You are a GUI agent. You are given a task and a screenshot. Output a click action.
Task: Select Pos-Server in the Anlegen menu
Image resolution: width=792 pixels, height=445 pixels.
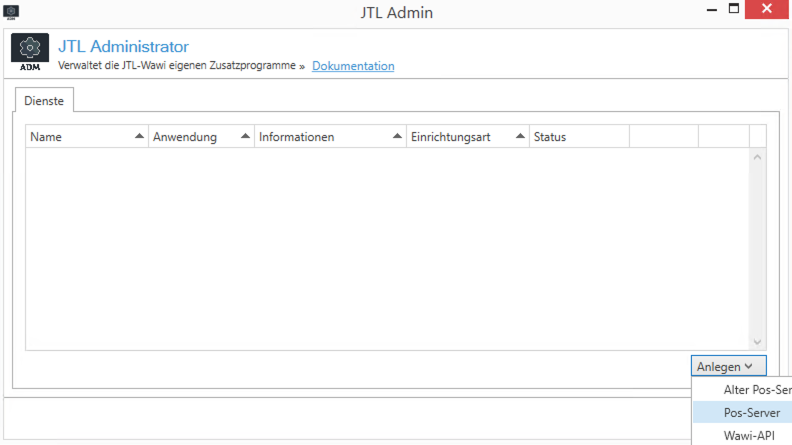(751, 412)
